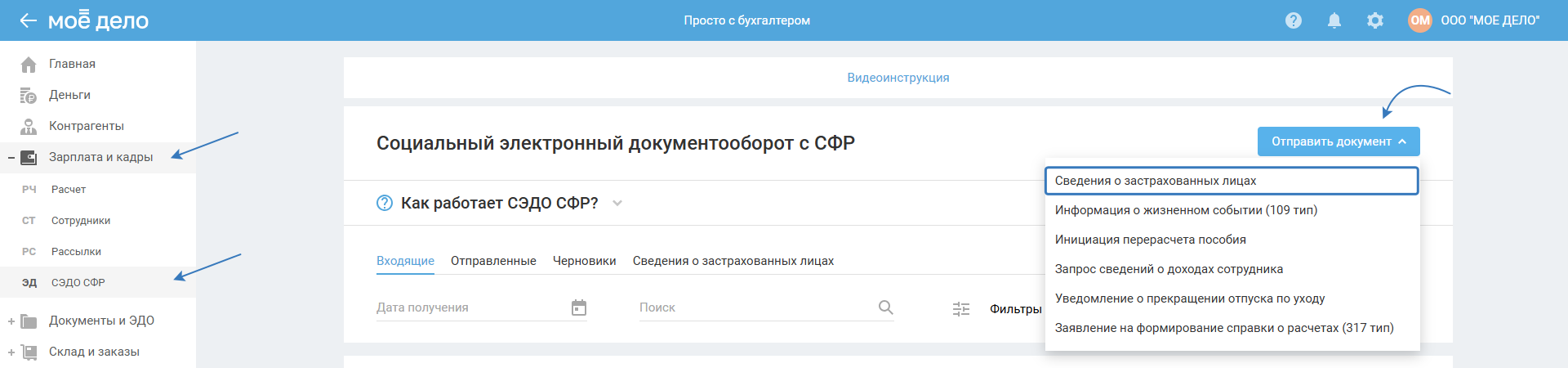Viewport: 1568px width, 368px height.
Task: Click the calendar icon in date field
Action: click(579, 307)
